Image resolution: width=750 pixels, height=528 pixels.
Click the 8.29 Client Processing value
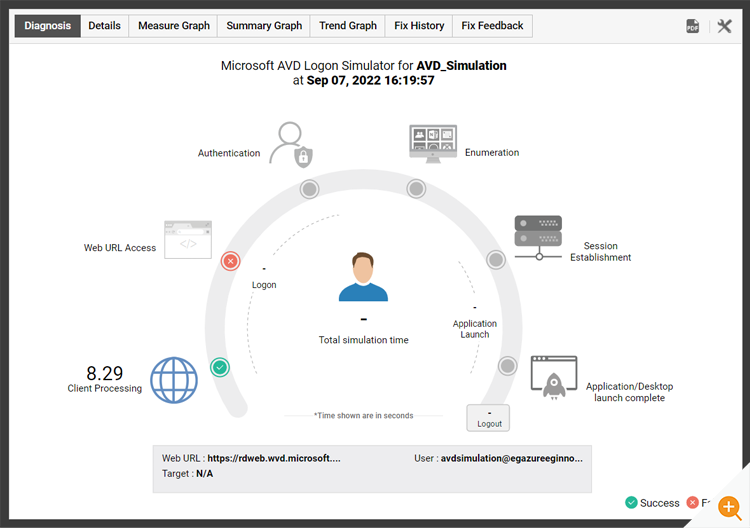coord(105,373)
